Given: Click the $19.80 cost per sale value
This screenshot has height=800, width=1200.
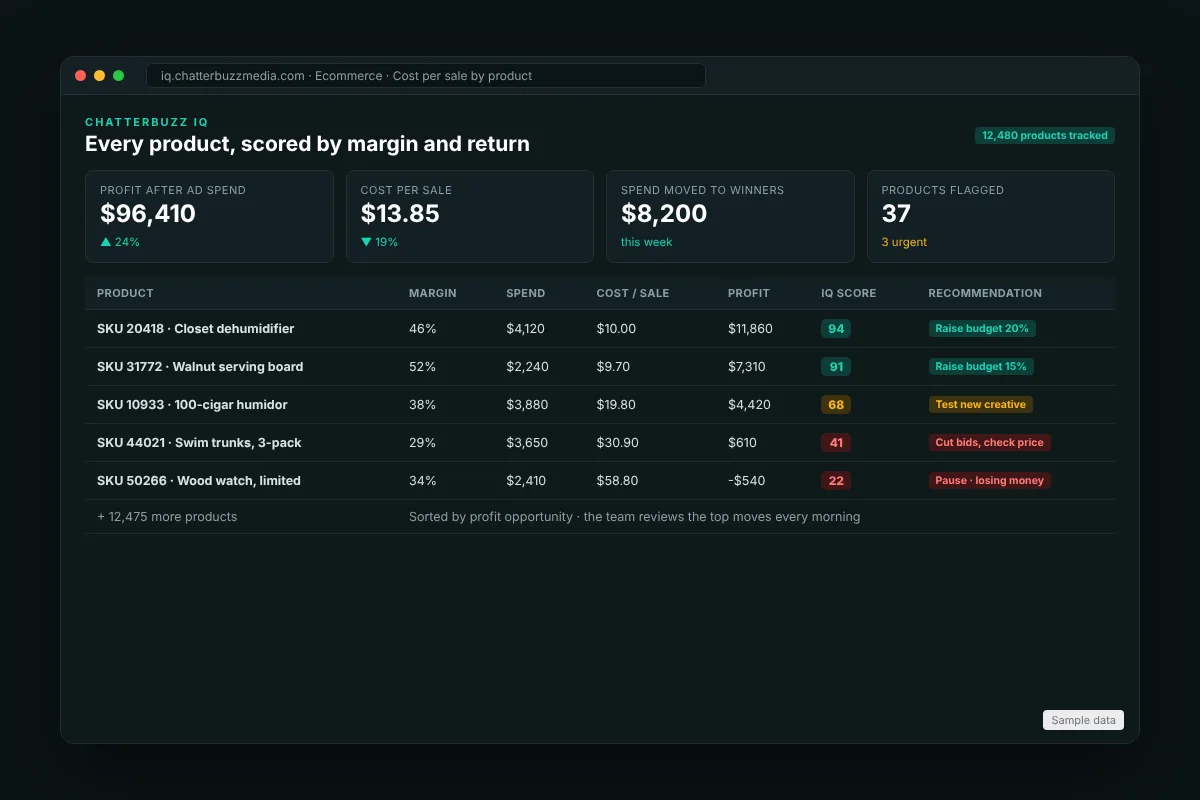Looking at the screenshot, I should coord(617,405).
